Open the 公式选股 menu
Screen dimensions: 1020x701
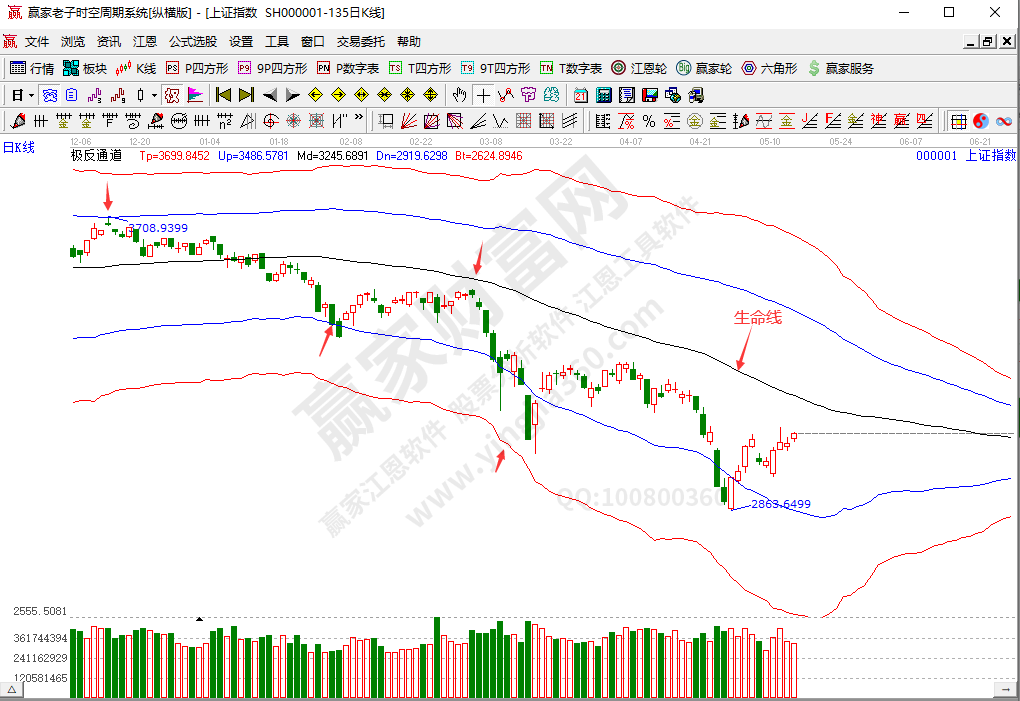tap(192, 42)
